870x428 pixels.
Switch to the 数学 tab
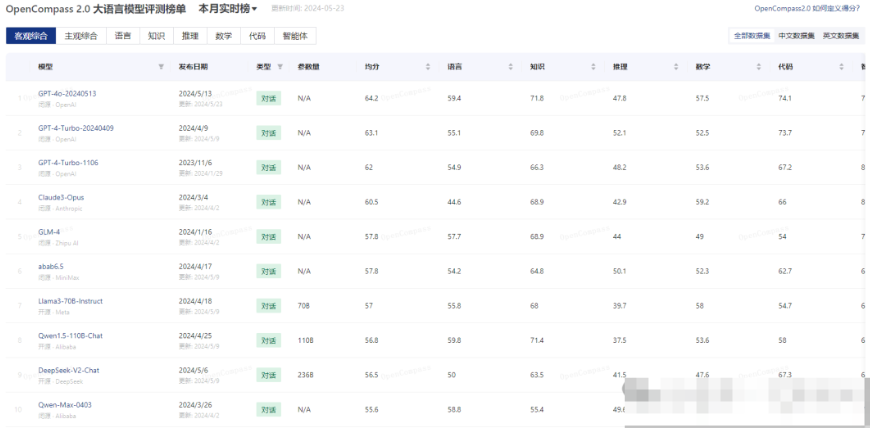(x=224, y=36)
